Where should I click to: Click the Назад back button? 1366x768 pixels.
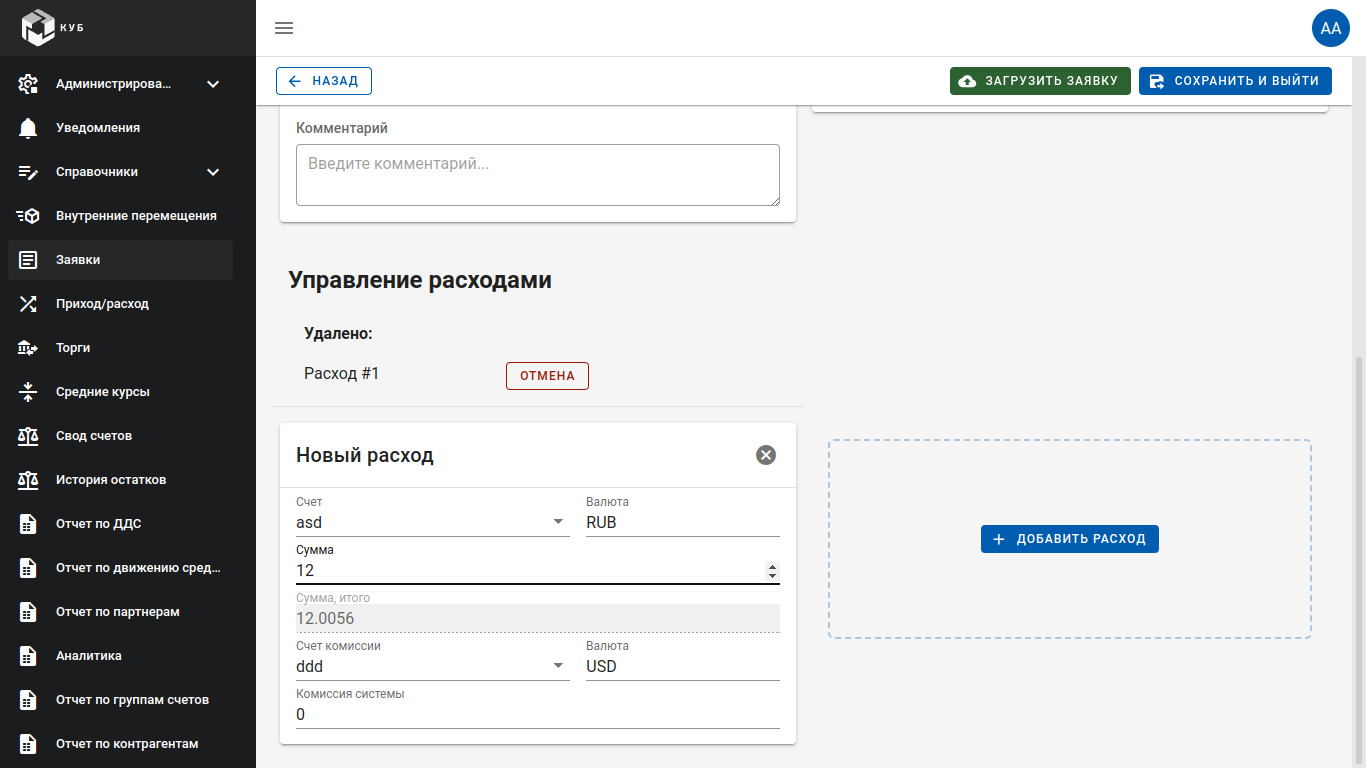[x=324, y=81]
